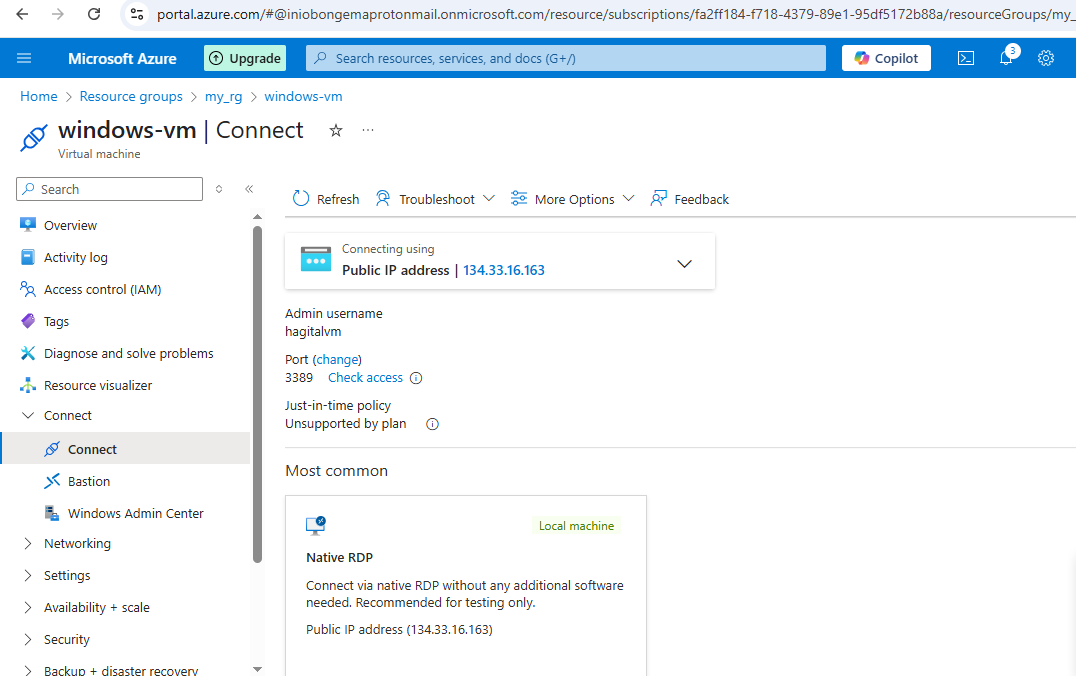Collapse the sidebar with the double-chevron icon

249,189
